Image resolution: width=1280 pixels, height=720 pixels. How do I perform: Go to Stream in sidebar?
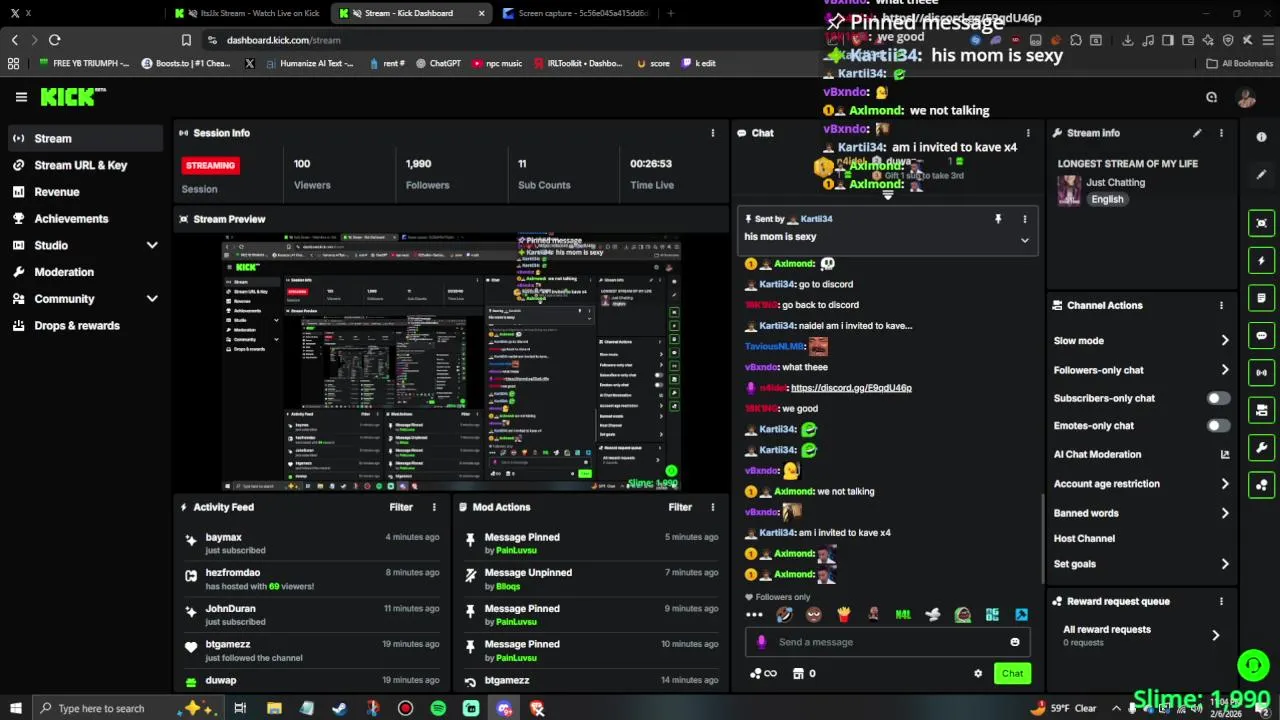[x=85, y=138]
